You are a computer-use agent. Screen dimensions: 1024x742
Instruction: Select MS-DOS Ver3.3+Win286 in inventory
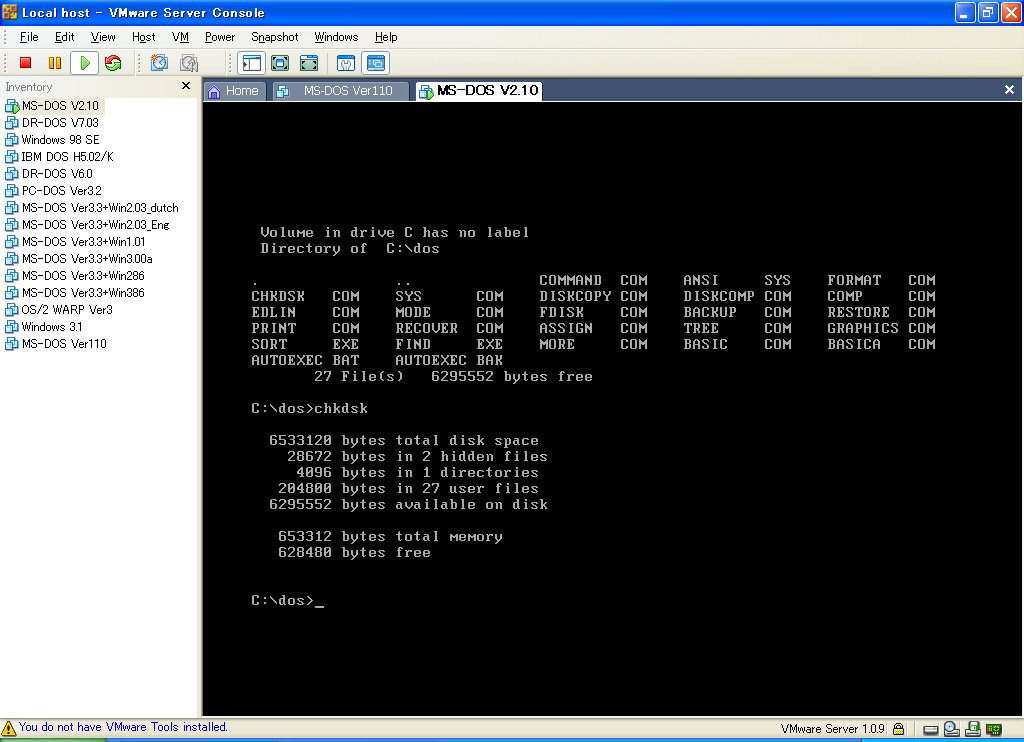[83, 275]
